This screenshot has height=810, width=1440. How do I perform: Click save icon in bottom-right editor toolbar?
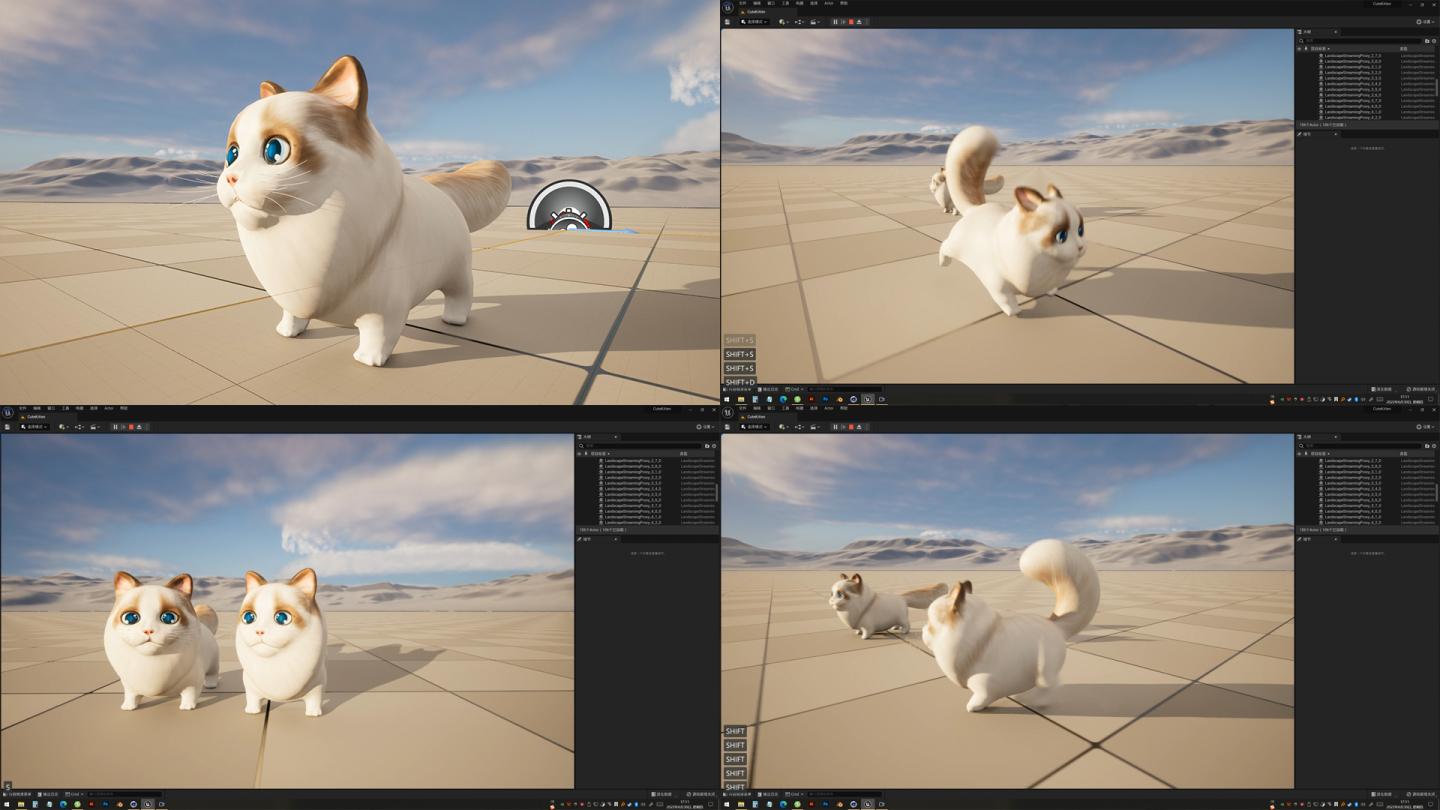click(x=727, y=427)
